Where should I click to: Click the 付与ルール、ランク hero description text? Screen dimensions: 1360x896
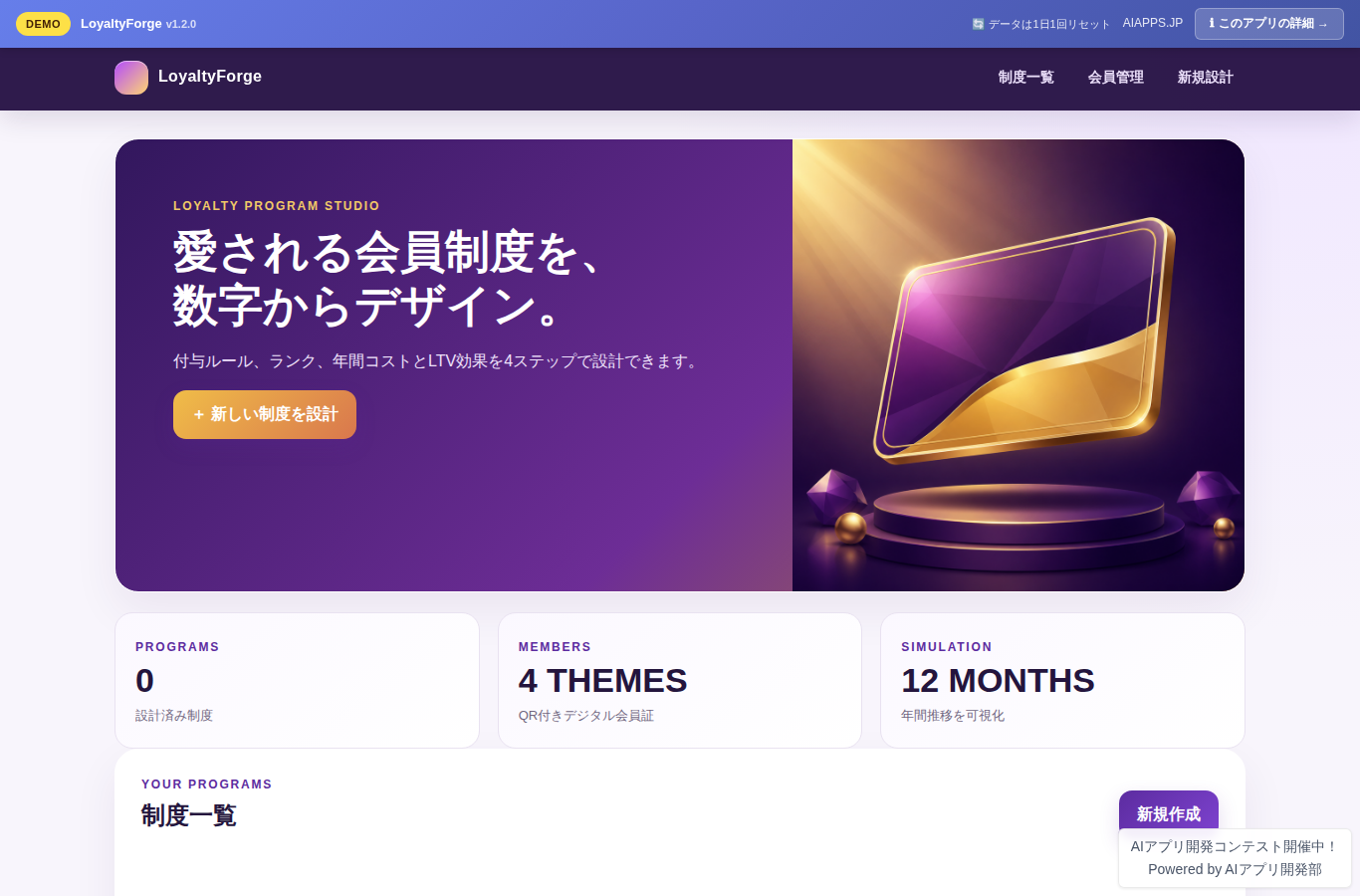click(438, 361)
